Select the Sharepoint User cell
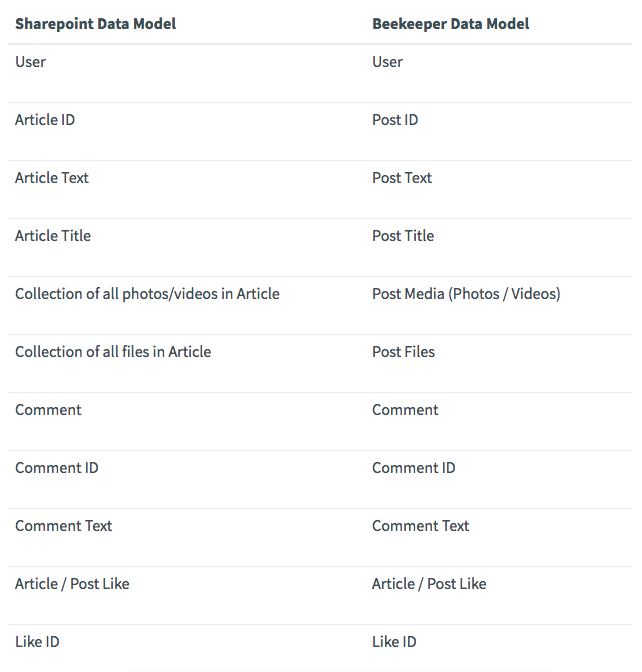The height and width of the screenshot is (672, 642). point(30,62)
